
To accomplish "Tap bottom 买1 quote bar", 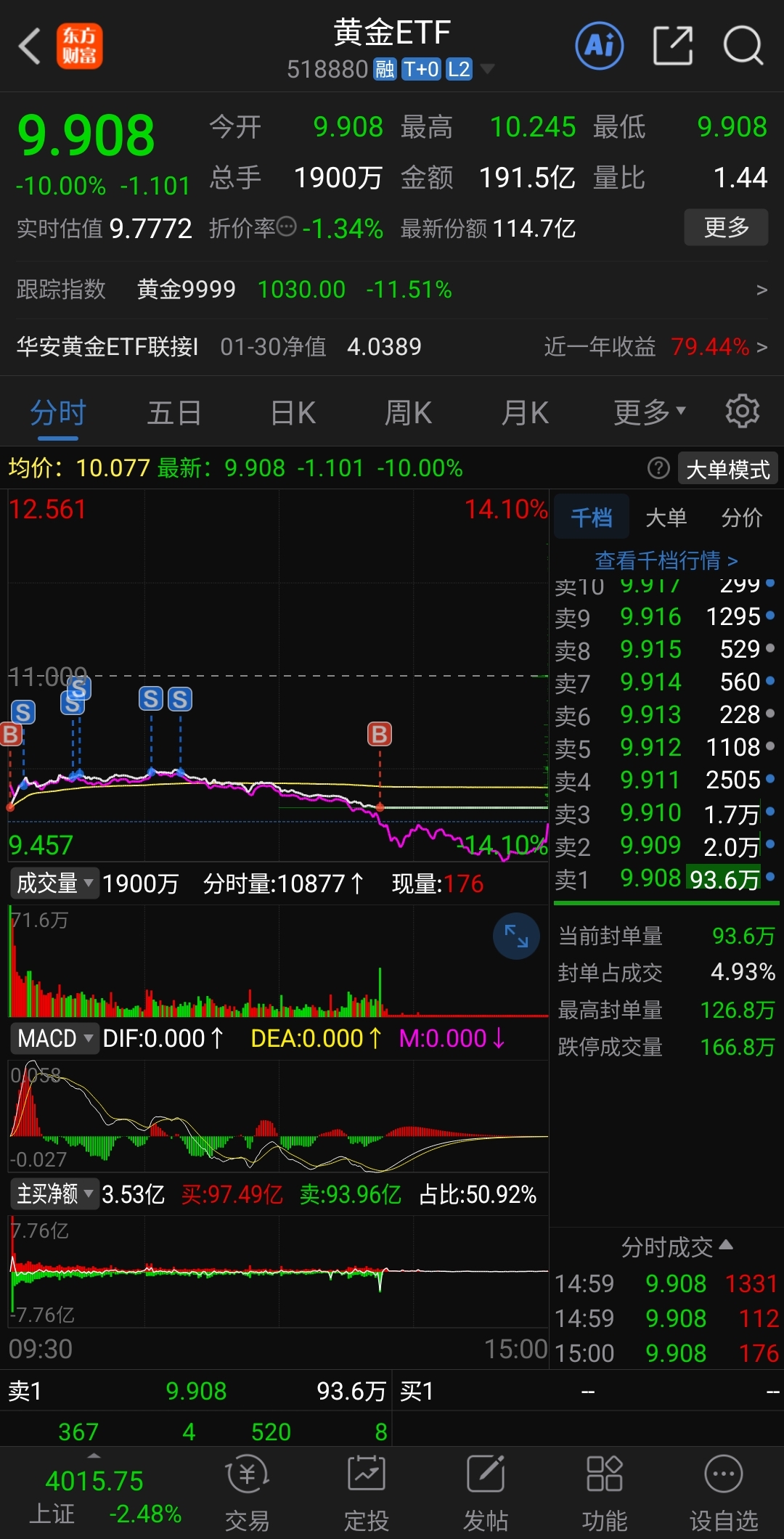I will 589,1391.
